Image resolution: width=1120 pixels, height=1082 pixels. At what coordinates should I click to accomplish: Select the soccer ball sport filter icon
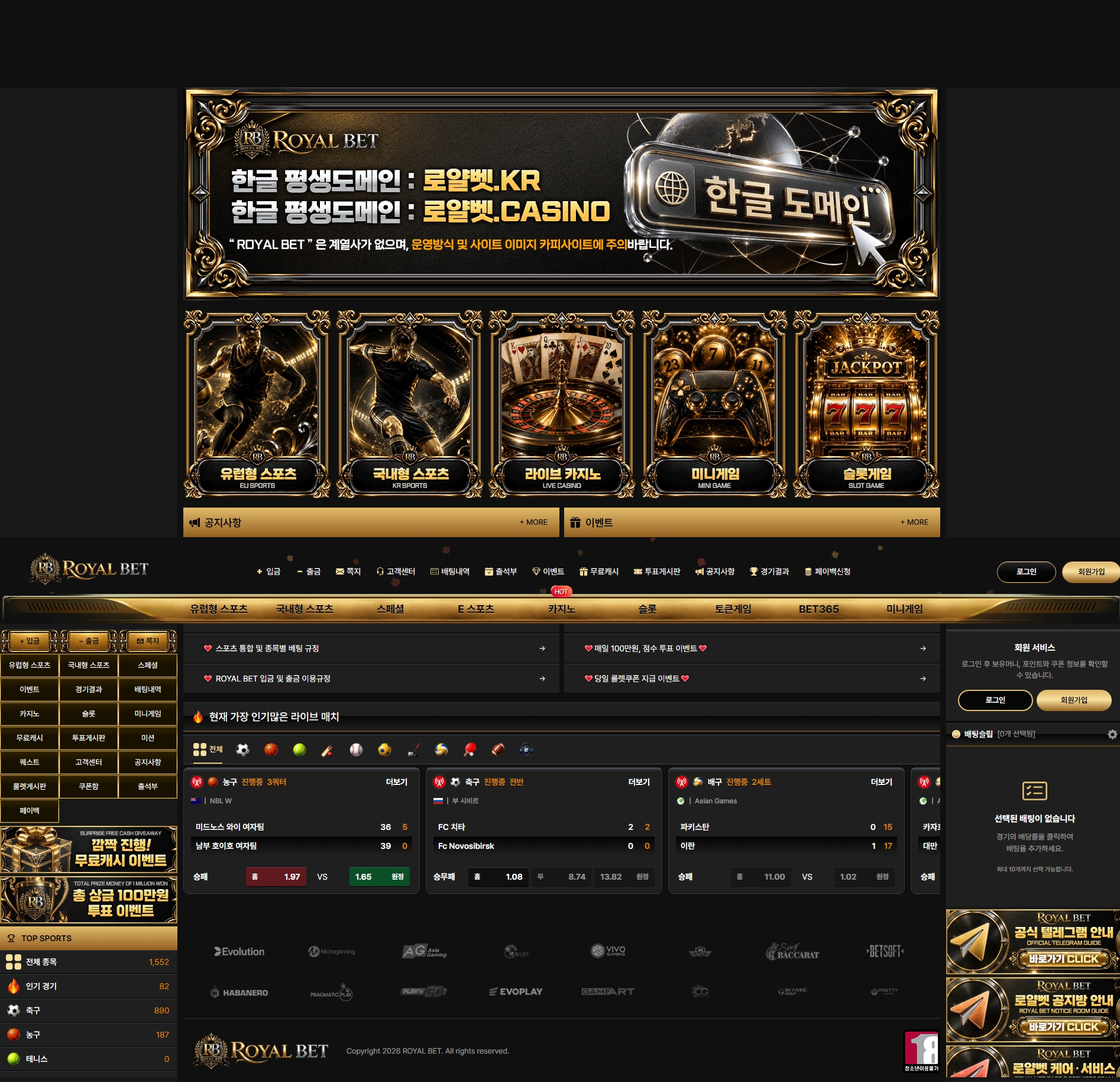[x=242, y=750]
